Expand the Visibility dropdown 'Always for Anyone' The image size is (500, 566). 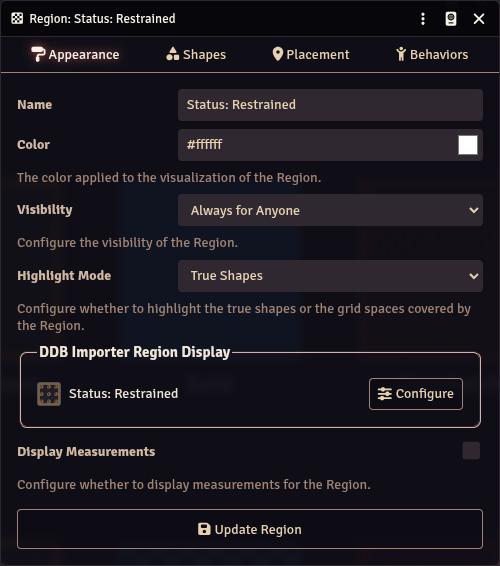330,210
